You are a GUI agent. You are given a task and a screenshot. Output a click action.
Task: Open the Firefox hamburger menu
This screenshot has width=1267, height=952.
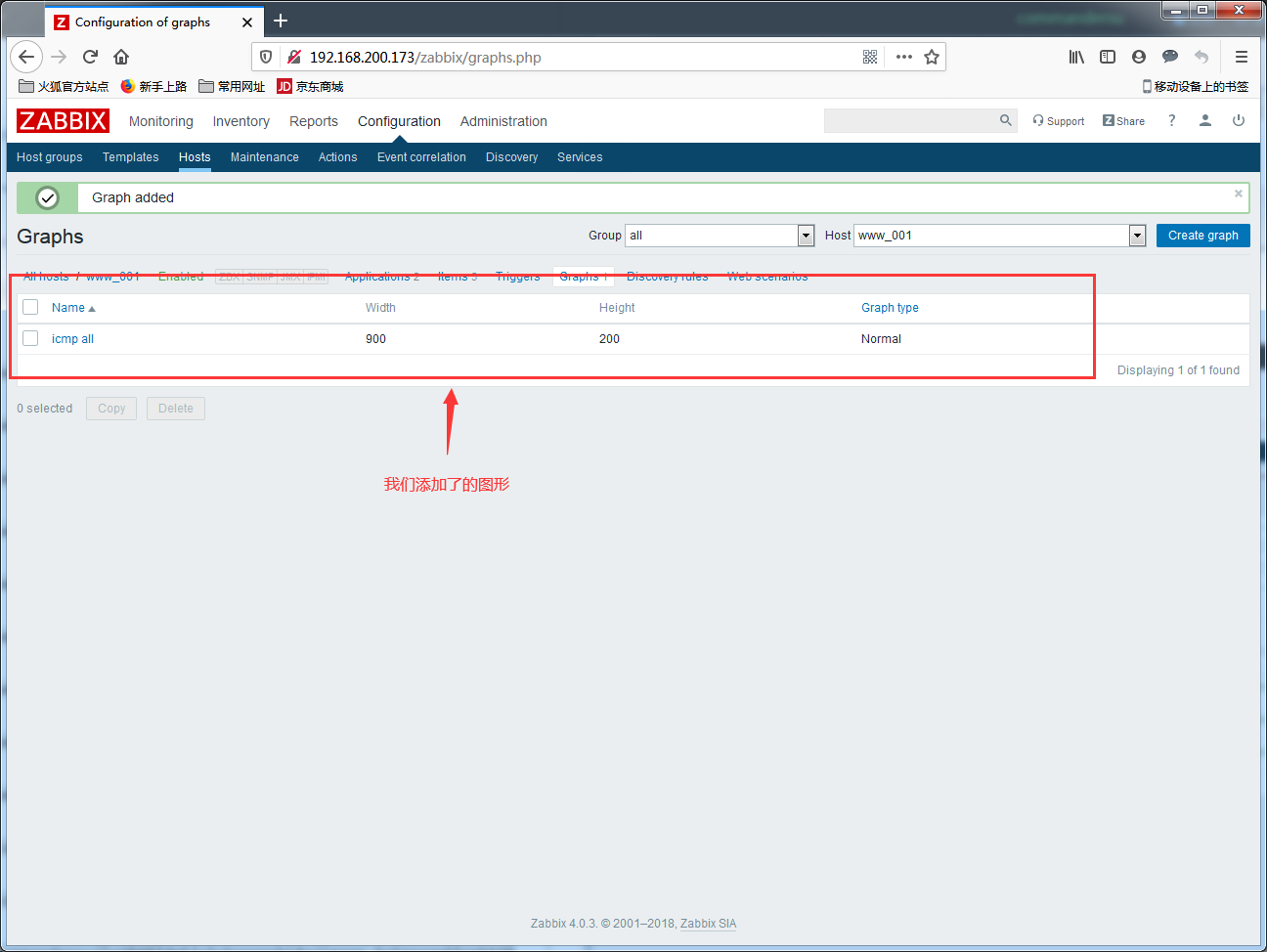click(1242, 57)
